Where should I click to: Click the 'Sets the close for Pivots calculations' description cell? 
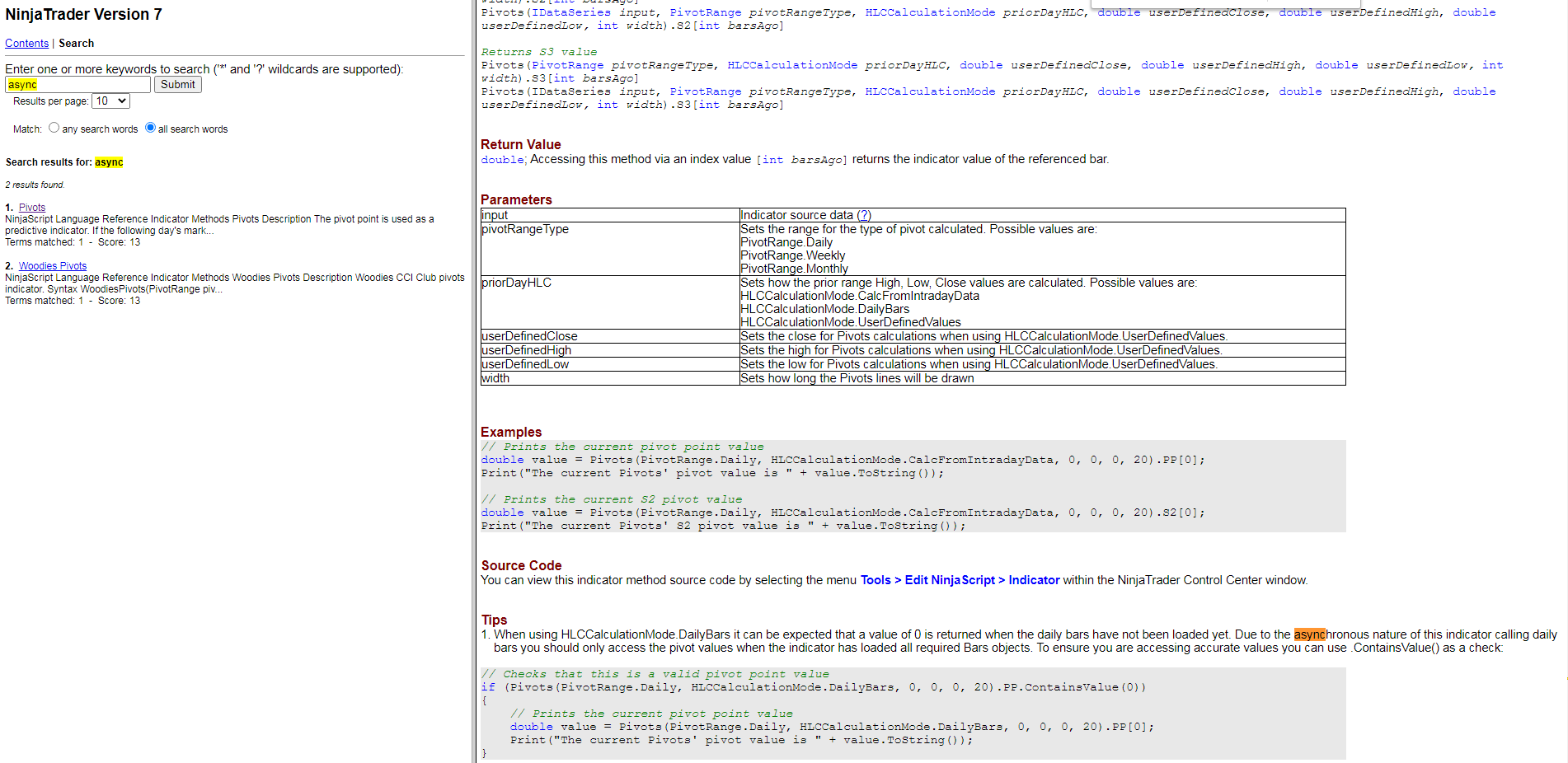point(1042,336)
